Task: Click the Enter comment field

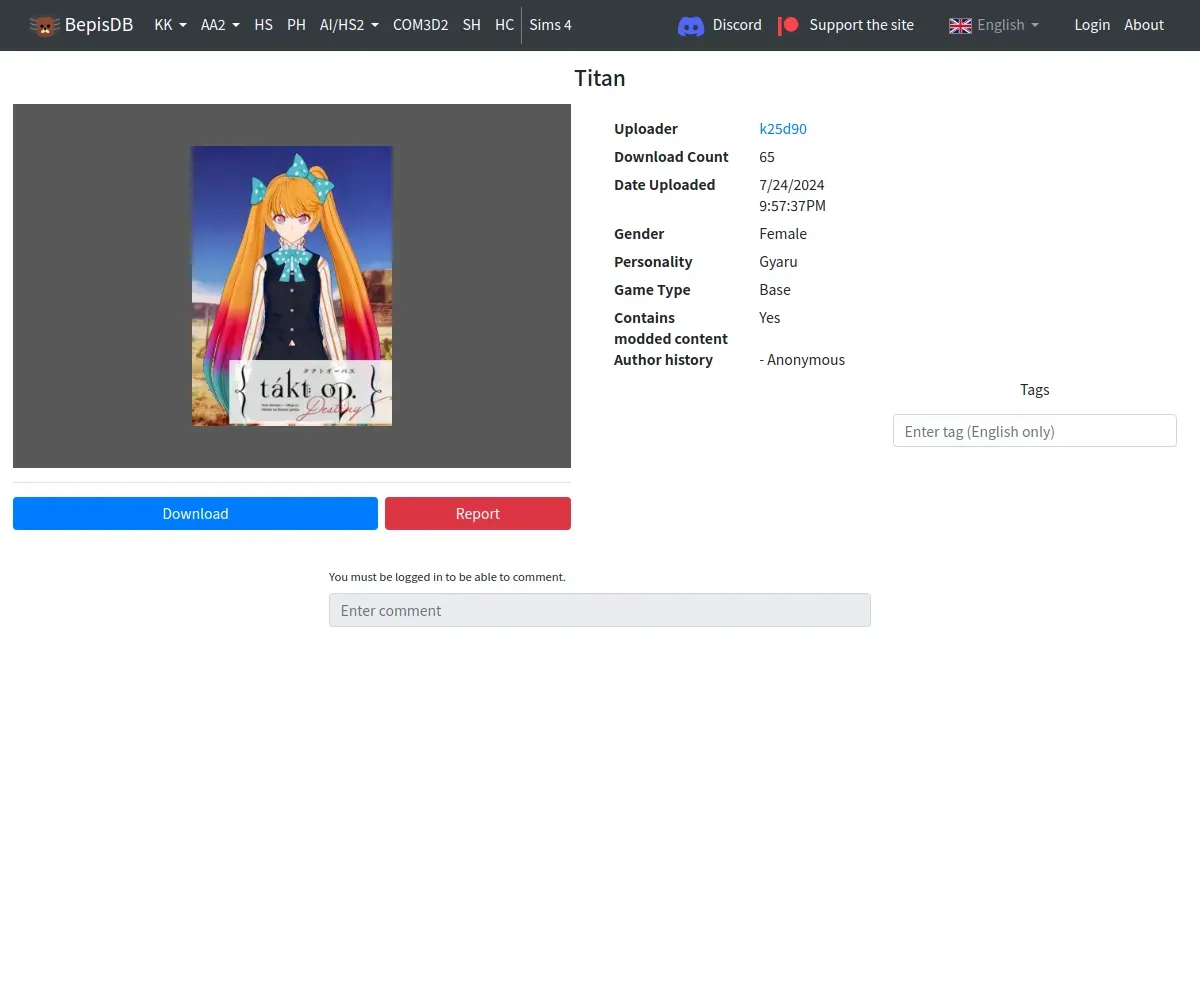Action: tap(600, 610)
